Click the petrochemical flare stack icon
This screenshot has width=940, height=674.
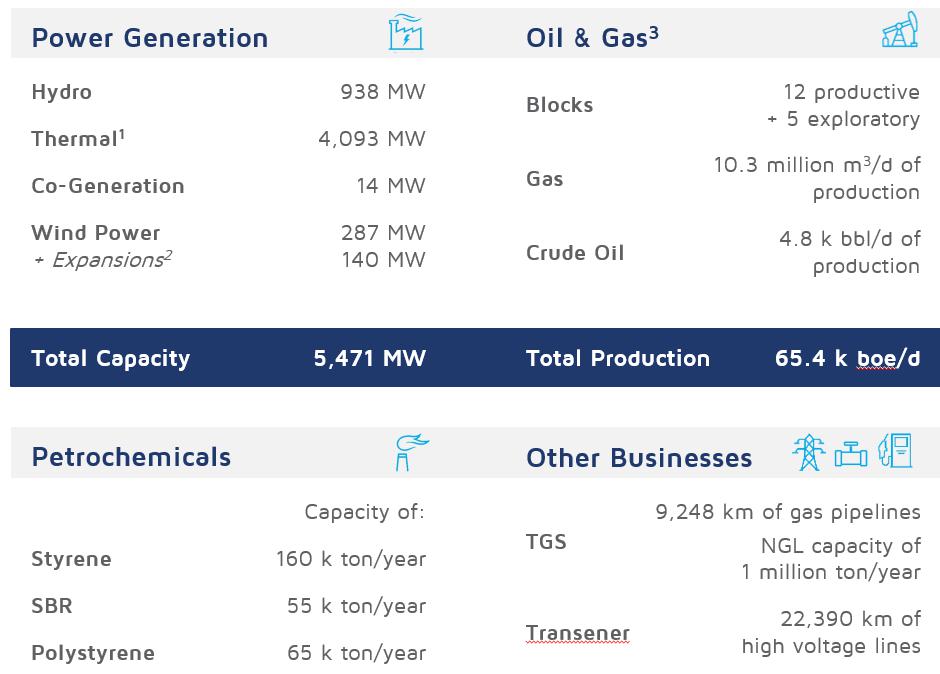click(x=409, y=452)
